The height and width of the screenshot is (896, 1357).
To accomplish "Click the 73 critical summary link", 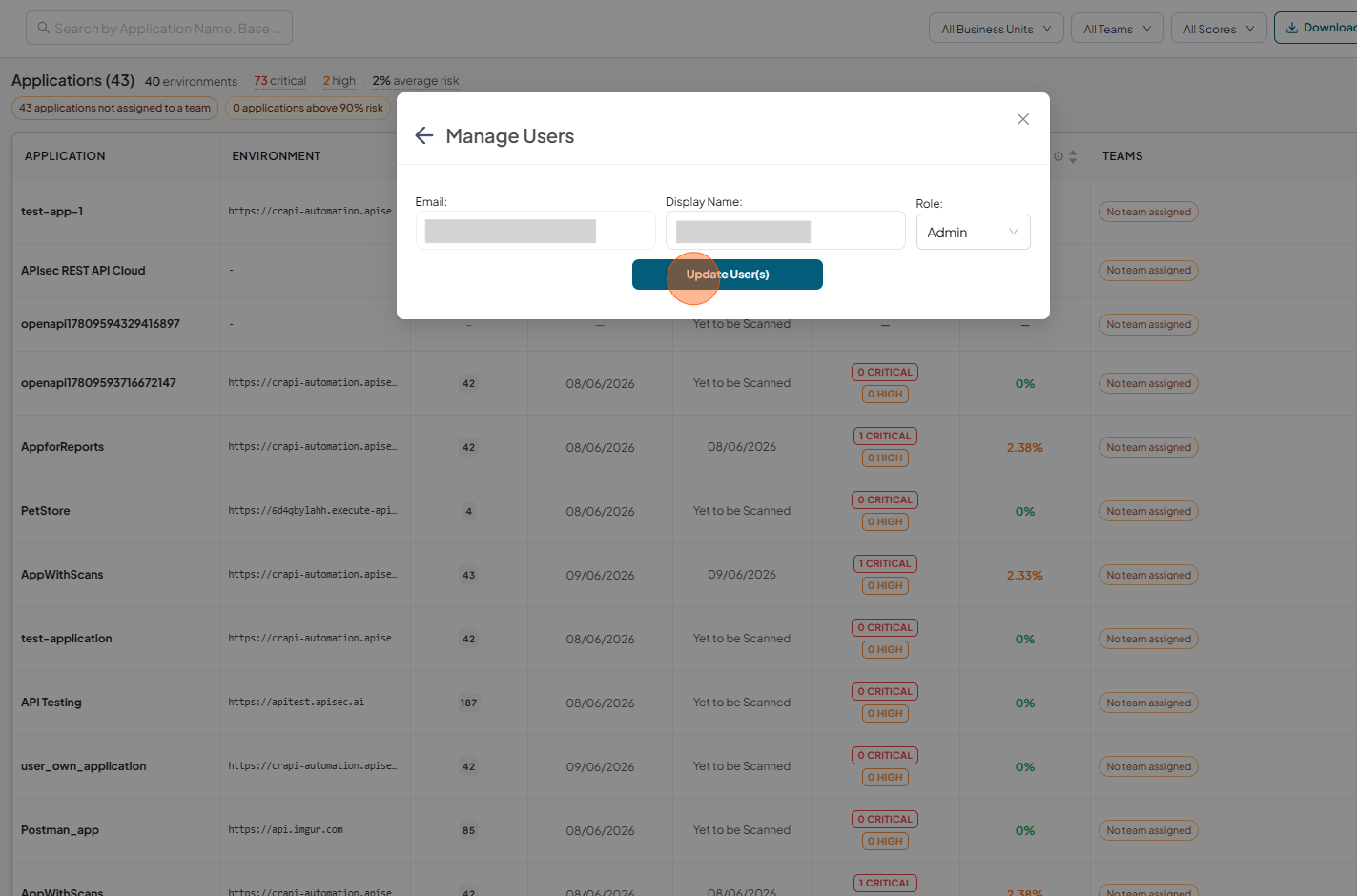I will click(280, 81).
